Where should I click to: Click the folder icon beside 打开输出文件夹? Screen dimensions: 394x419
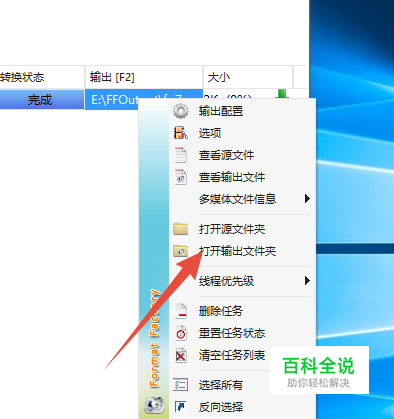click(181, 251)
